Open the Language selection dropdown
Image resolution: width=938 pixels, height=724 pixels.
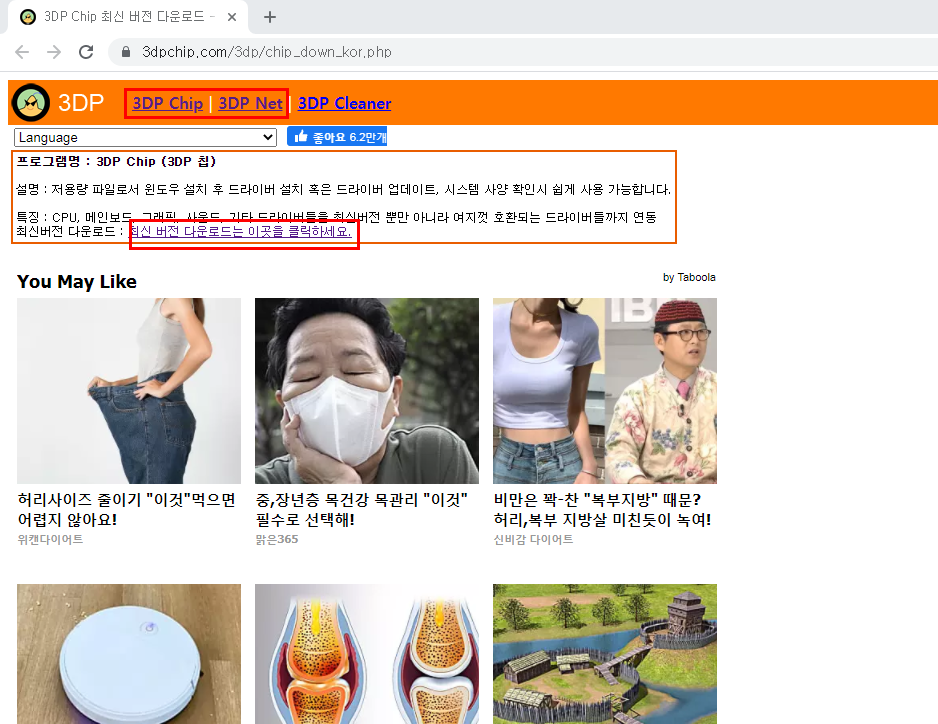pos(145,137)
